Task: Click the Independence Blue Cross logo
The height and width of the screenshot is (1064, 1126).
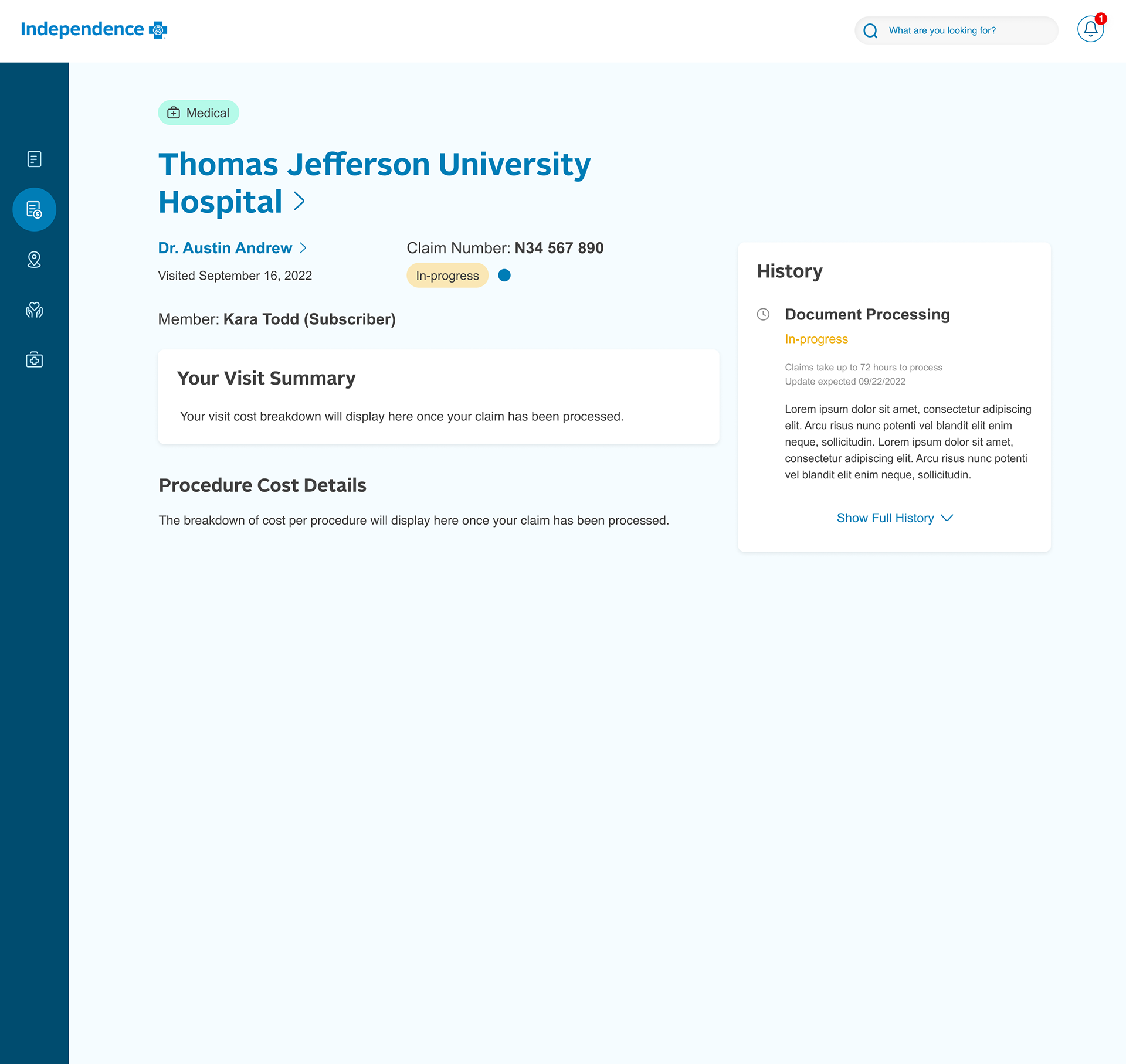Action: [94, 29]
